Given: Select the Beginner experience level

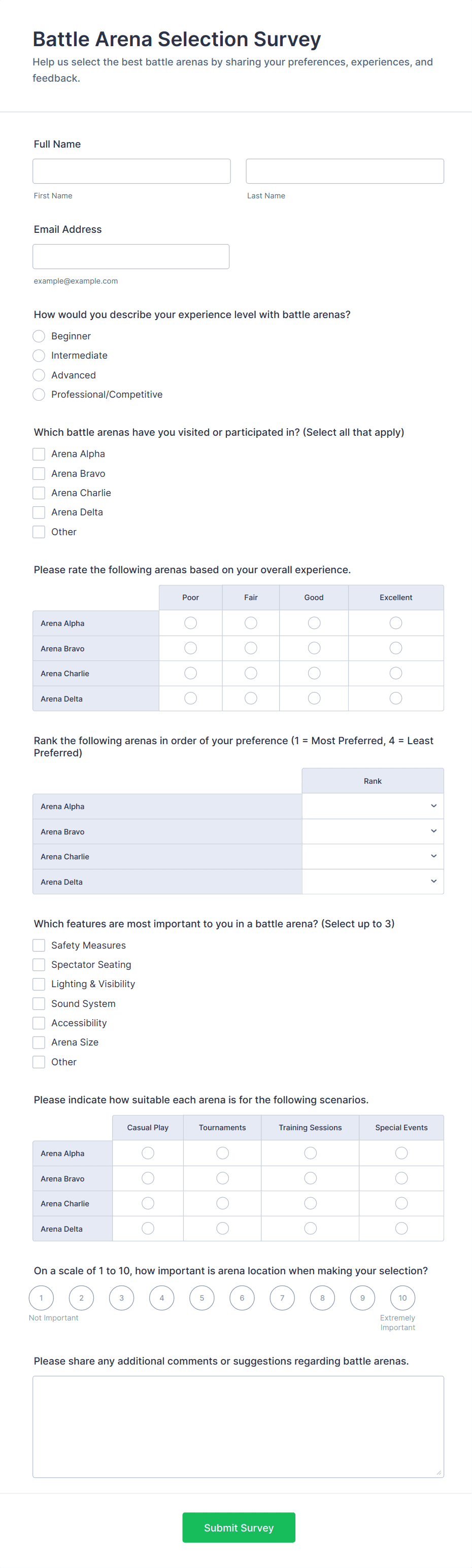Looking at the screenshot, I should pyautogui.click(x=39, y=336).
